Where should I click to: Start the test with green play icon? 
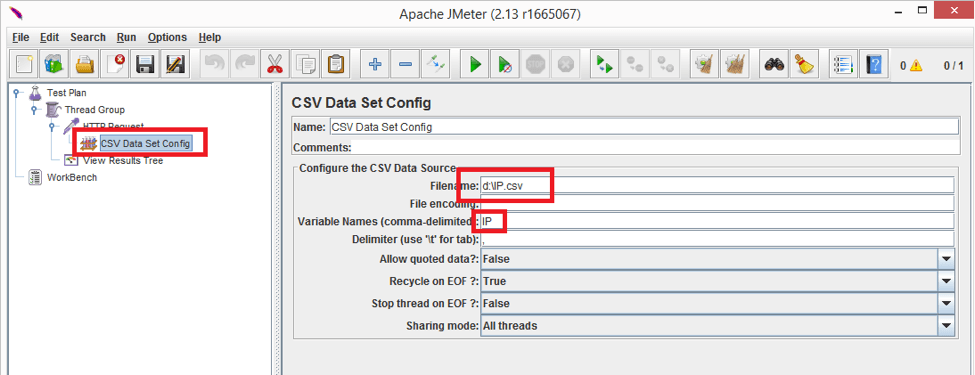[474, 63]
